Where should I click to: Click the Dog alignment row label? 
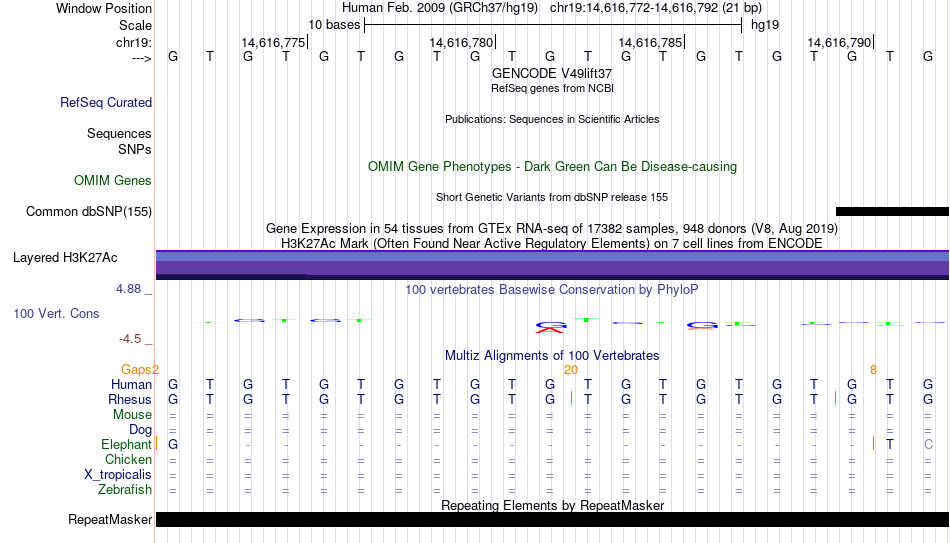coord(140,430)
